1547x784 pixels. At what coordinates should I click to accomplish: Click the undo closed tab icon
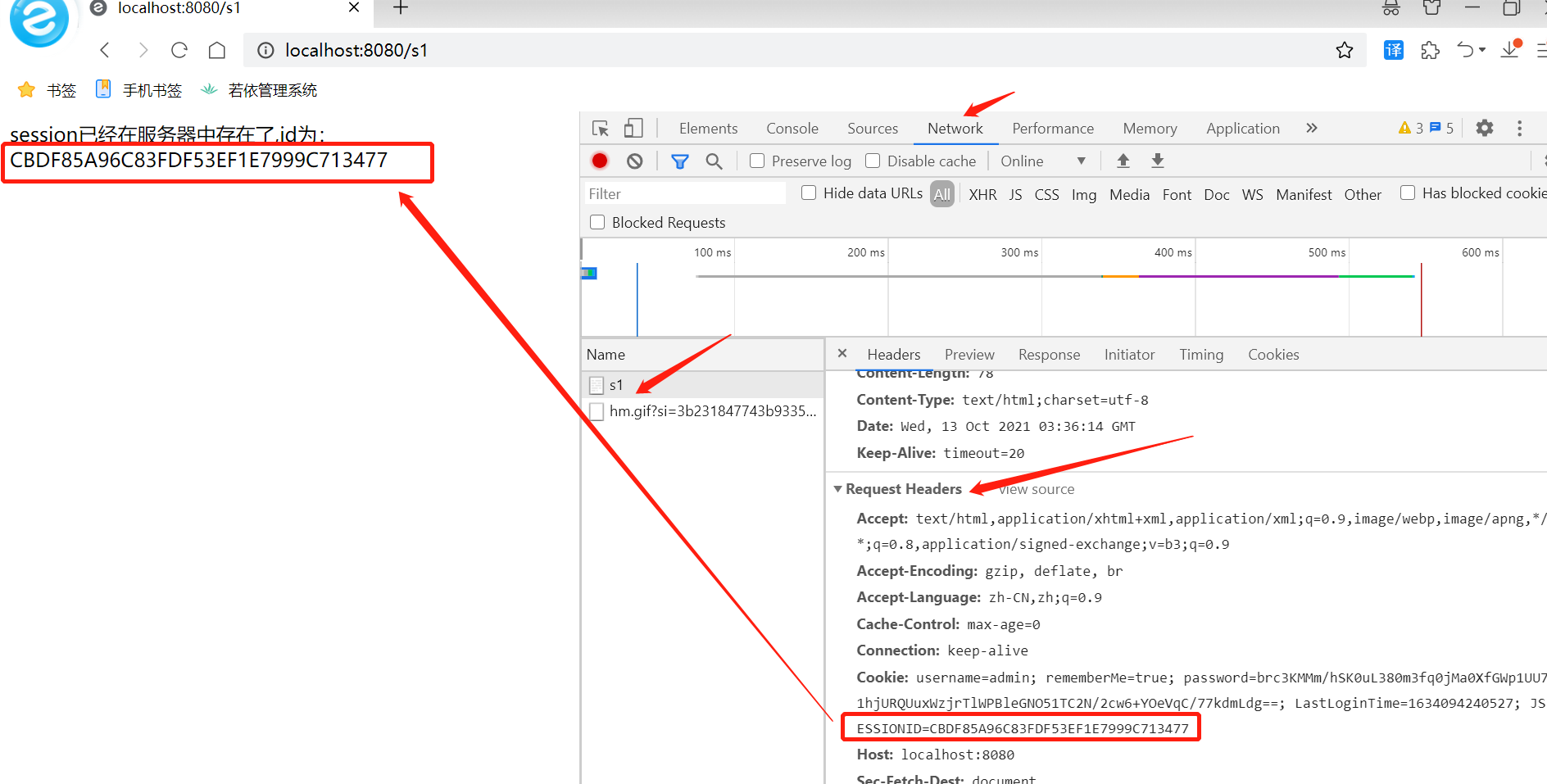coord(1465,50)
